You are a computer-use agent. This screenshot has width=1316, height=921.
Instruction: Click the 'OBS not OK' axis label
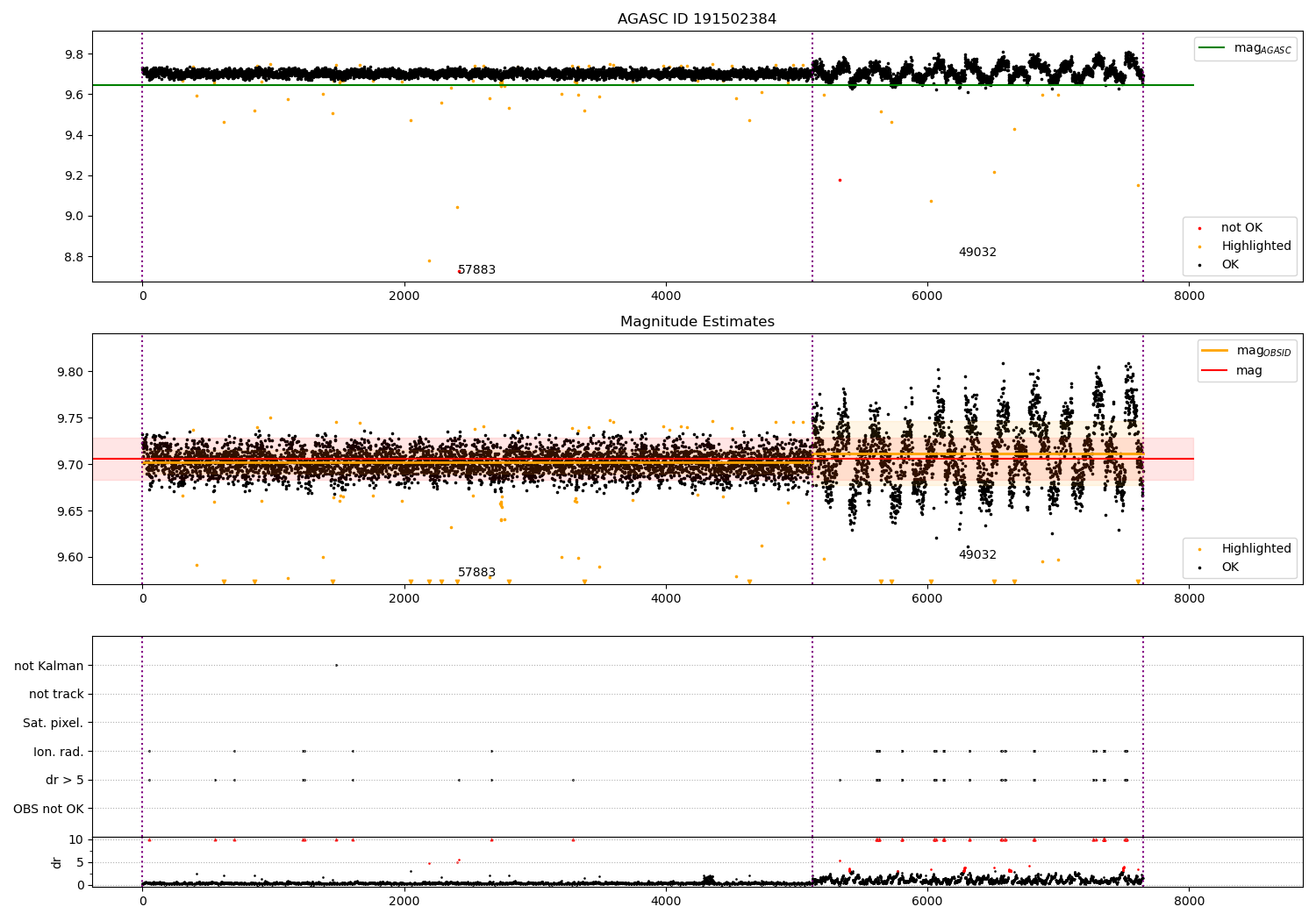point(49,809)
